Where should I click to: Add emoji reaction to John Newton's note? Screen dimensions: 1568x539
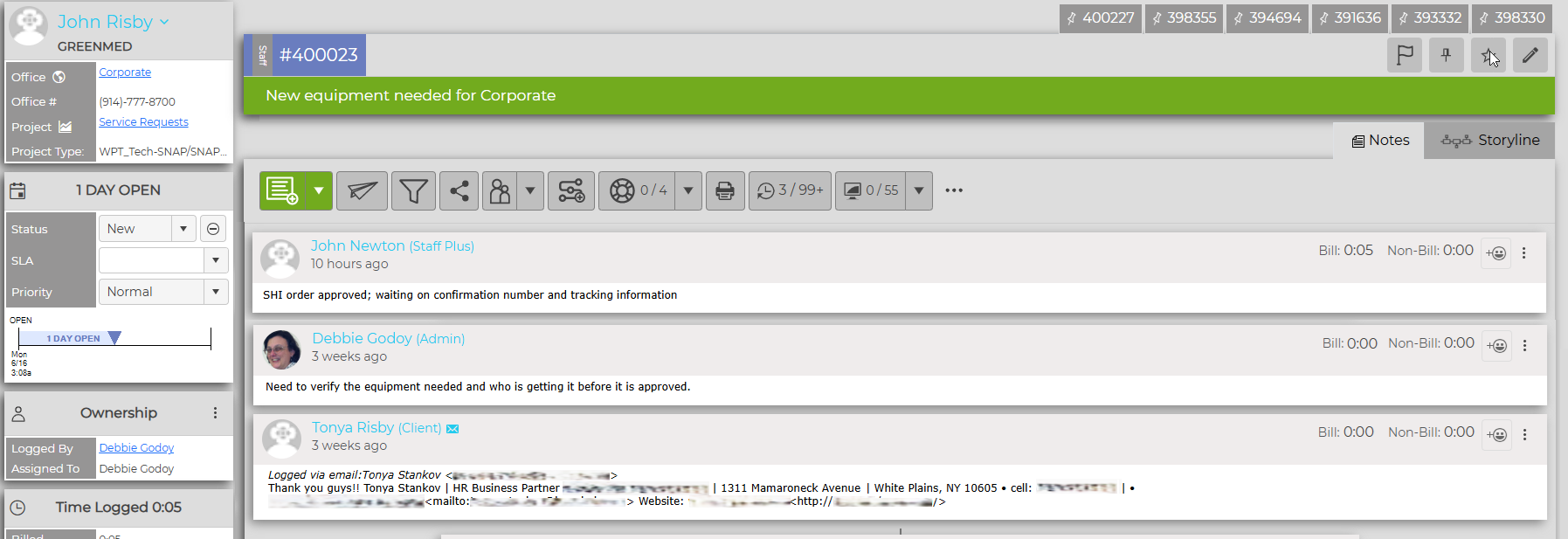[1496, 253]
